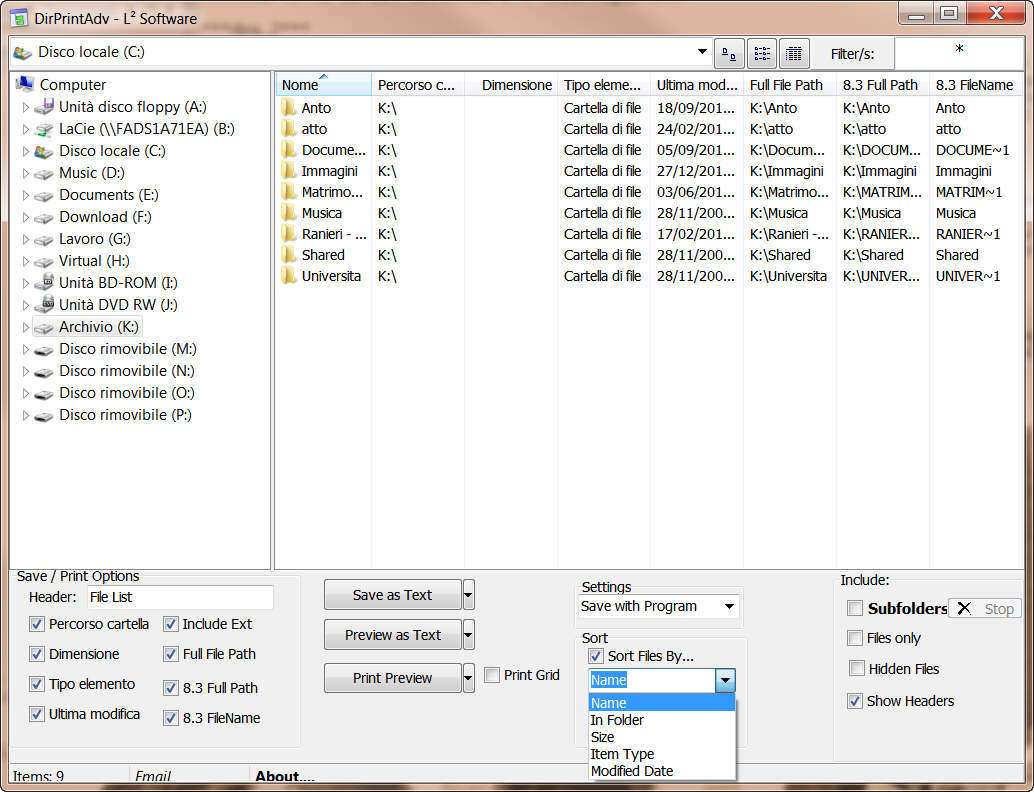Disable Show Headers checkbox
The image size is (1034, 792).
tap(855, 701)
